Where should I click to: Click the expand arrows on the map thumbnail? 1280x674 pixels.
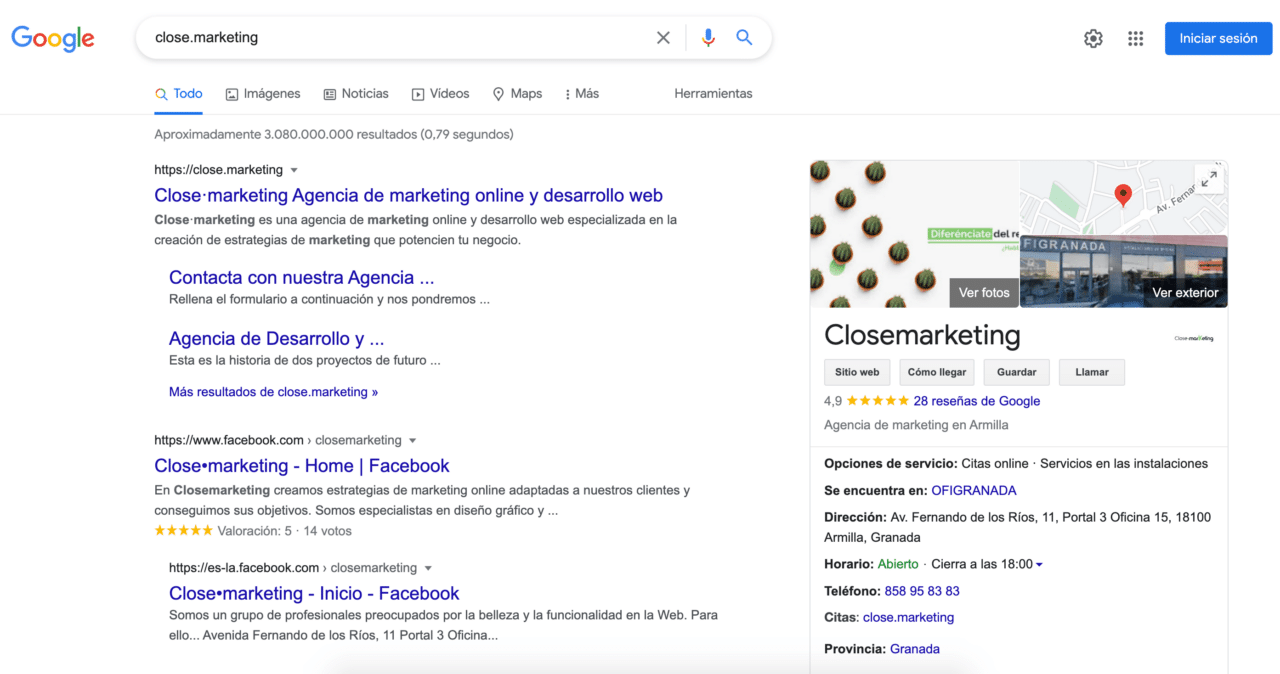(1209, 179)
